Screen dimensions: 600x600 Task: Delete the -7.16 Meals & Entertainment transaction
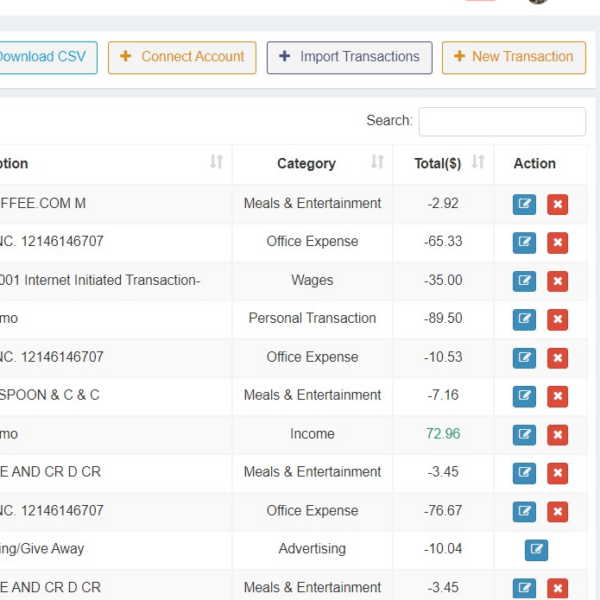coord(558,396)
